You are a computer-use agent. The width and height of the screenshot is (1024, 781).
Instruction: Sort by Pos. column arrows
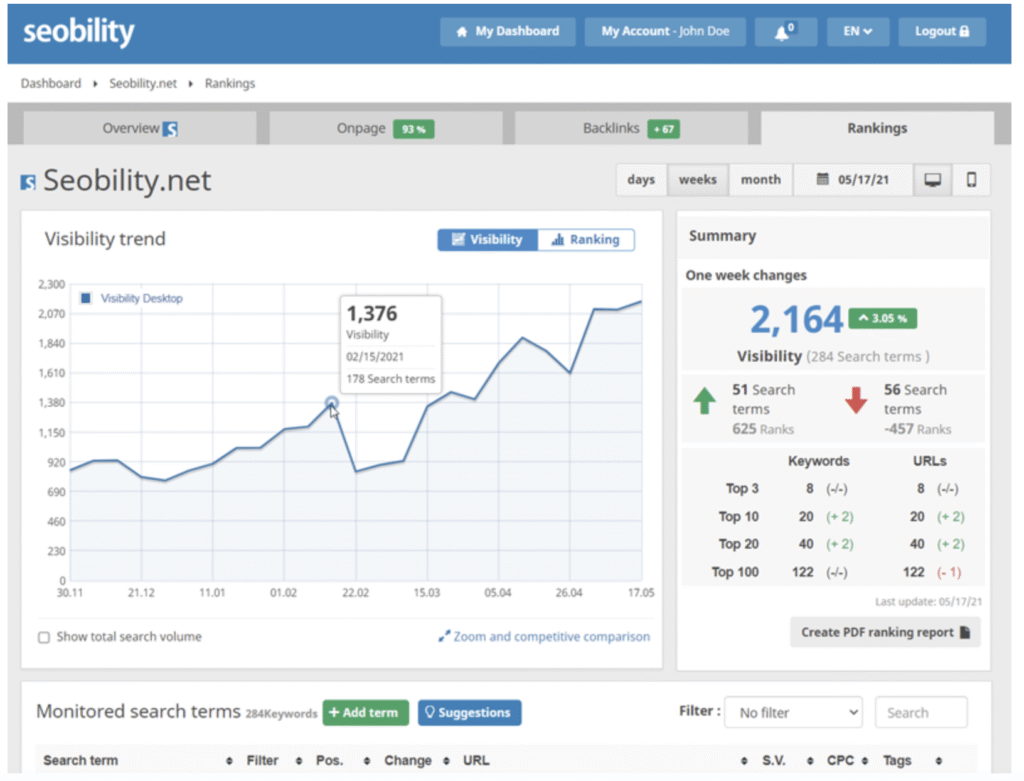click(367, 761)
